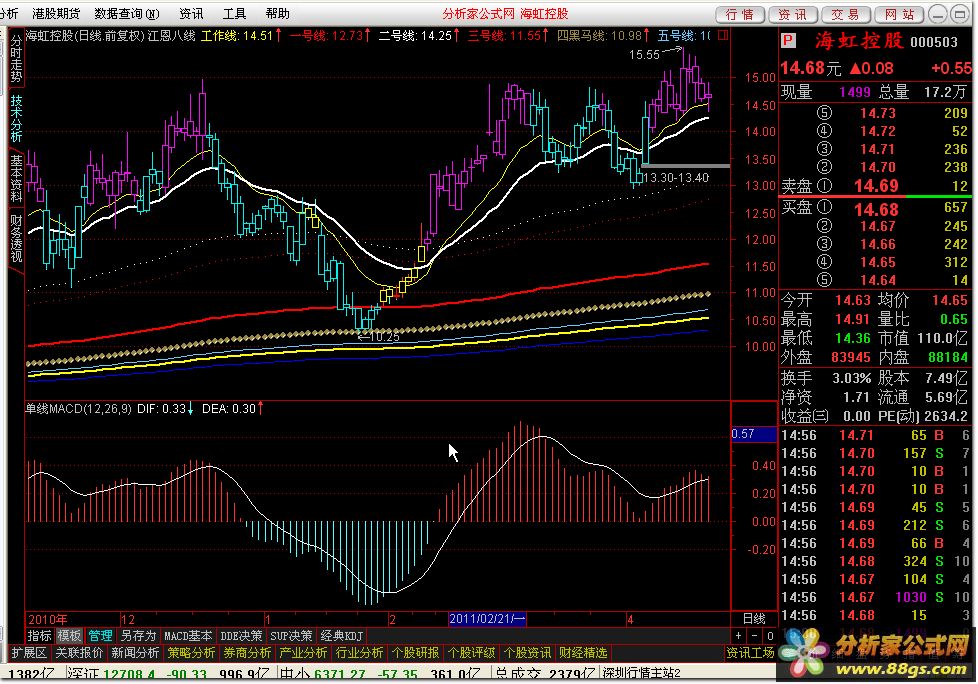978x684 pixels.
Task: Click the 买盘 ① price 14.68
Action: click(x=876, y=210)
